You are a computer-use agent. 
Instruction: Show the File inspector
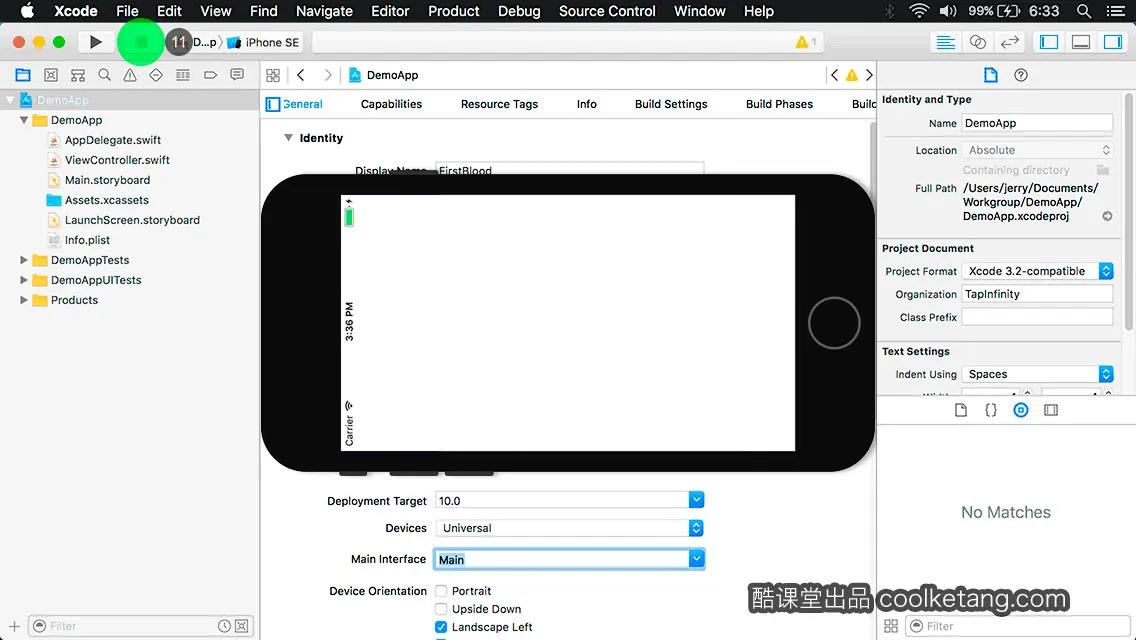click(x=990, y=75)
